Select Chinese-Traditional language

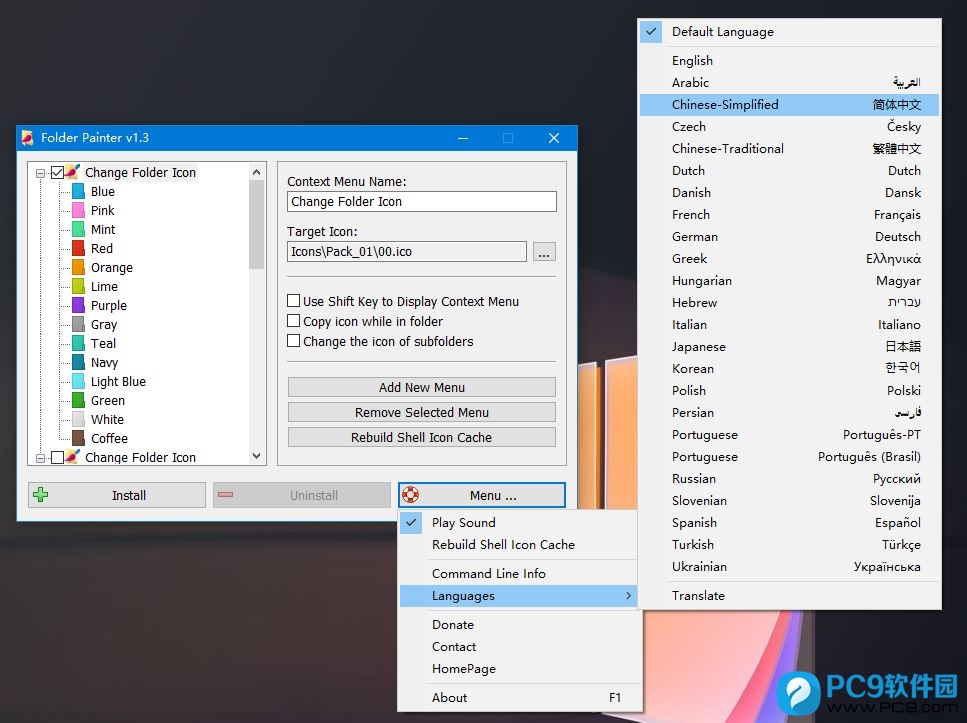789,149
